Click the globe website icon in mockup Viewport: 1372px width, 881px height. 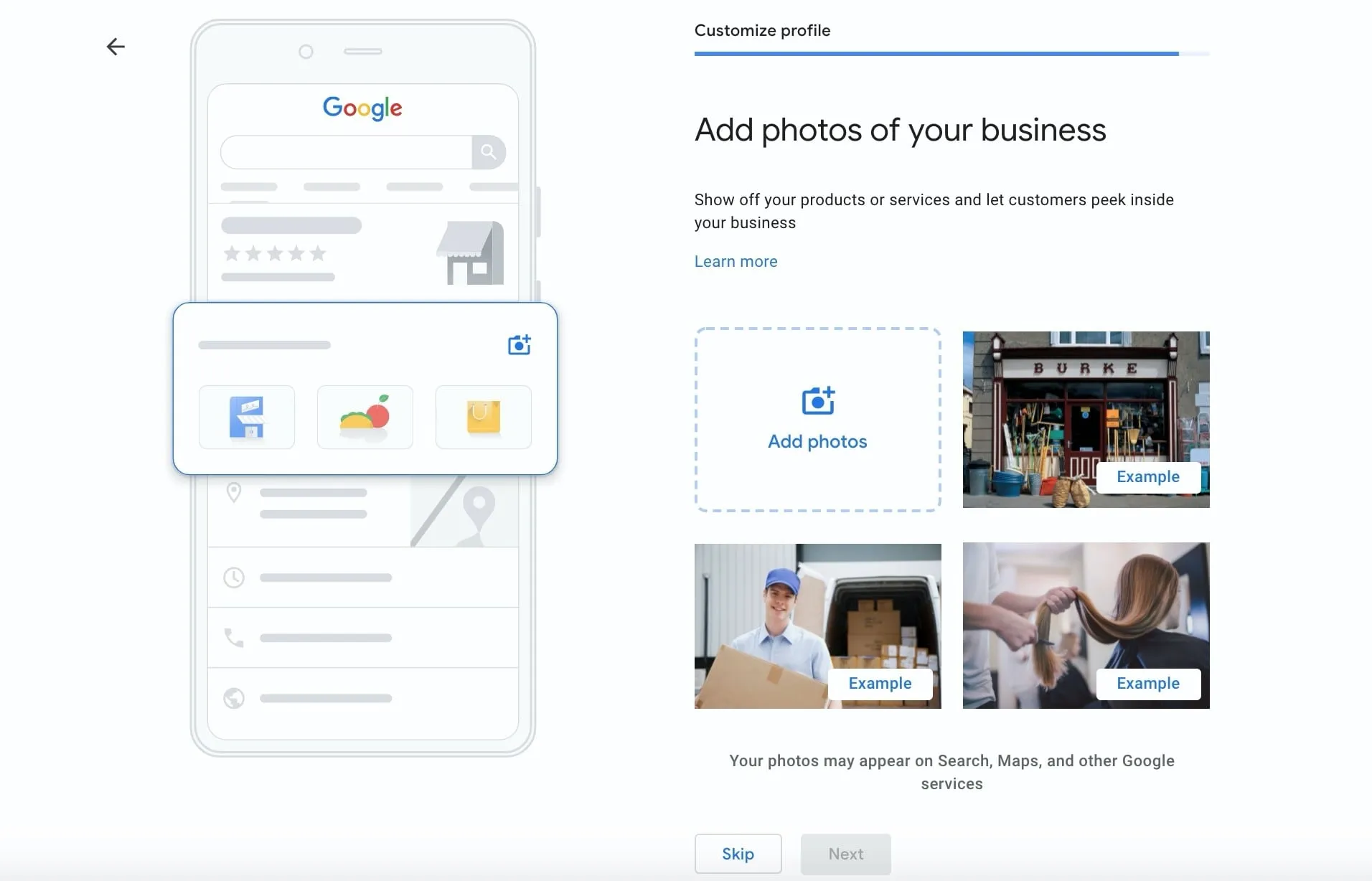234,698
